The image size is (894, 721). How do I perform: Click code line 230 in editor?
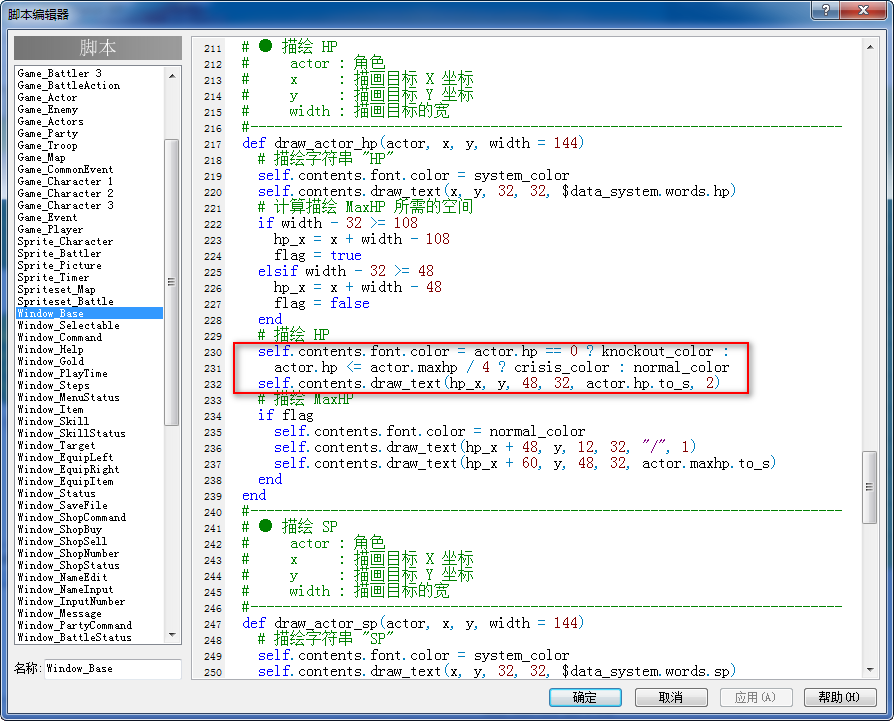point(493,351)
